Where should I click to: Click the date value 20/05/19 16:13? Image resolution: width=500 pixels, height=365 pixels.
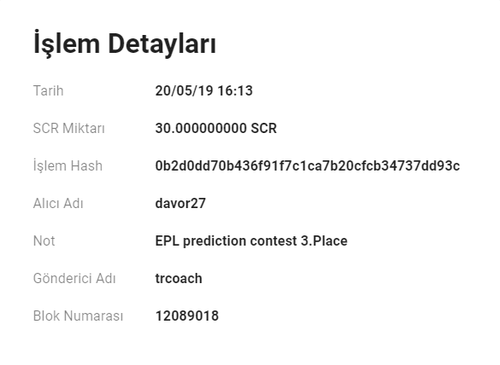tap(204, 91)
